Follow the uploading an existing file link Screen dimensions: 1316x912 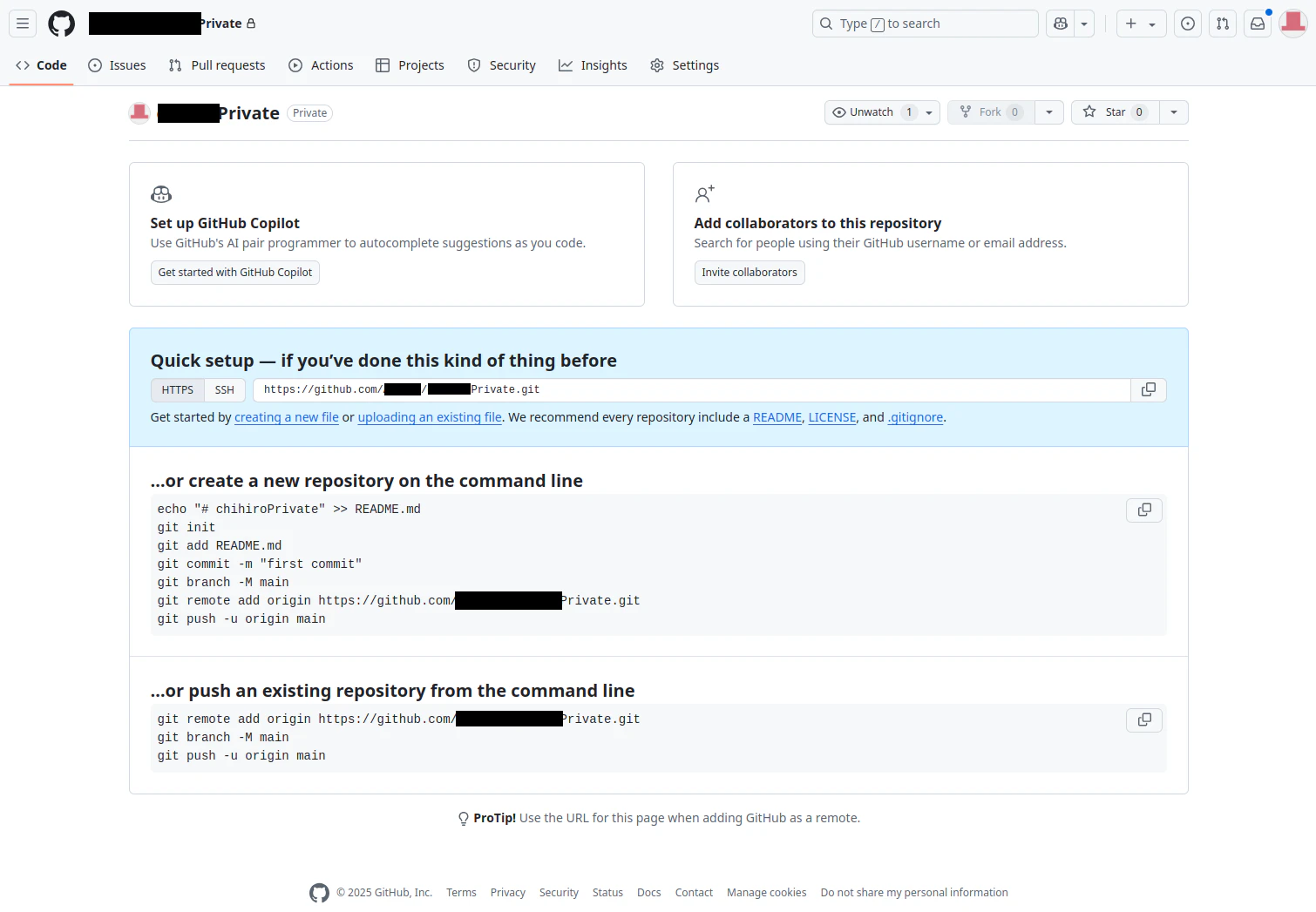[430, 417]
